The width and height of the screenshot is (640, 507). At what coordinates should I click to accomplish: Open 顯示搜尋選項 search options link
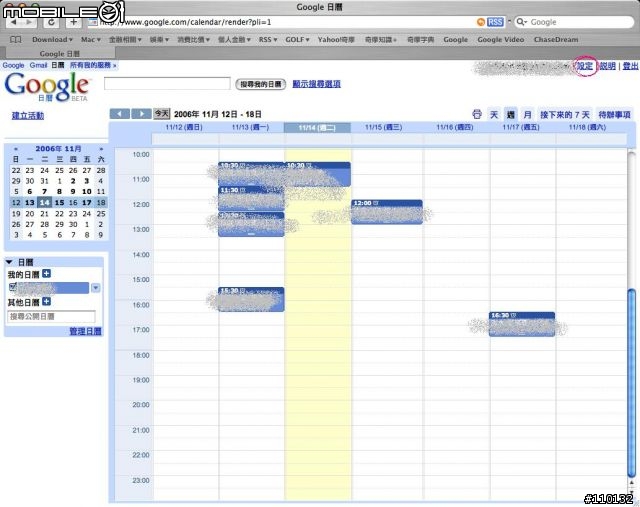[316, 84]
